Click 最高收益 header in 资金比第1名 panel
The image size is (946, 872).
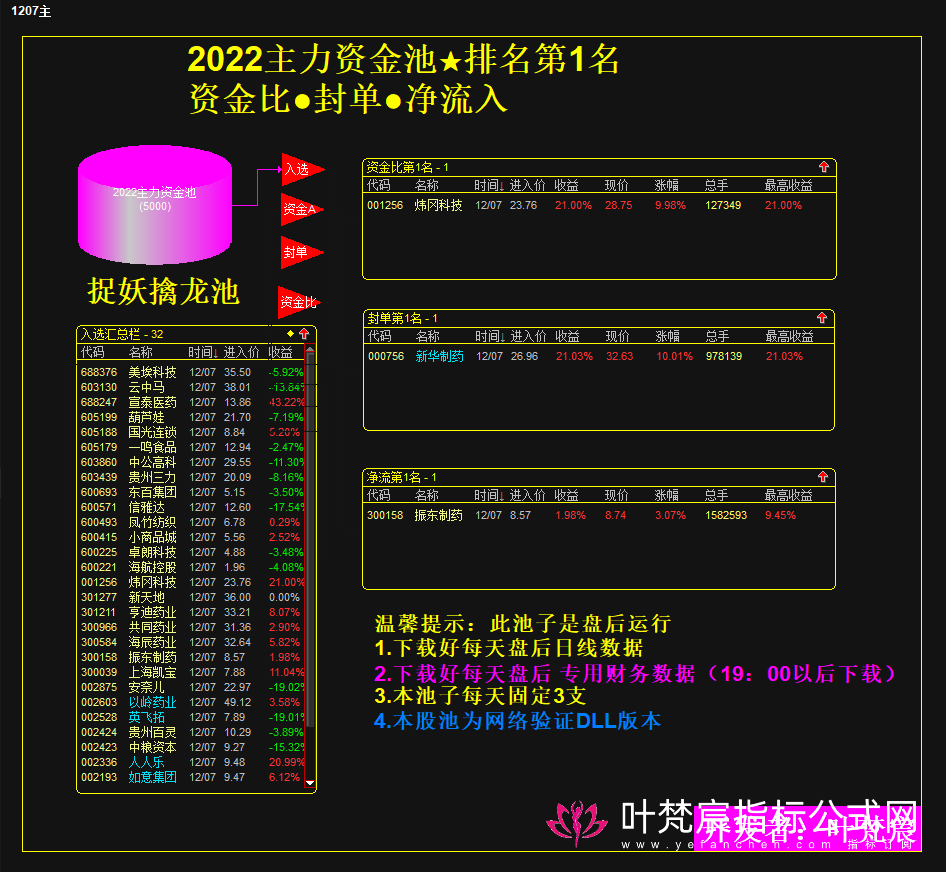(789, 185)
